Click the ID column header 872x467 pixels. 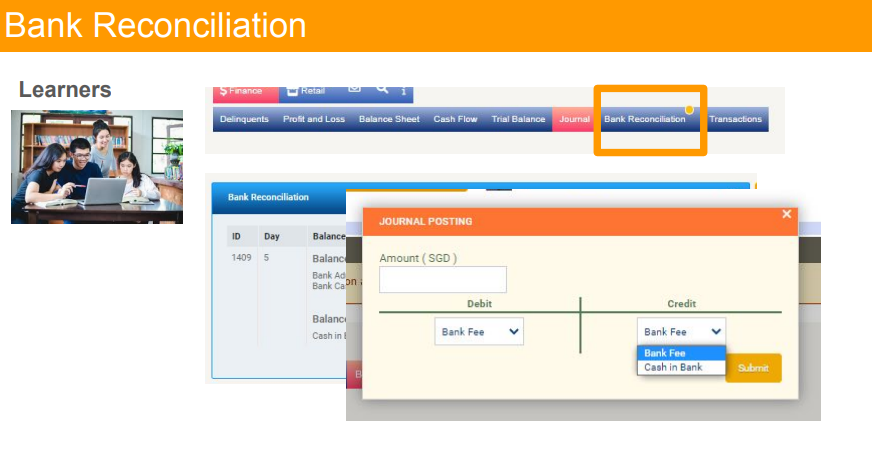tap(236, 236)
